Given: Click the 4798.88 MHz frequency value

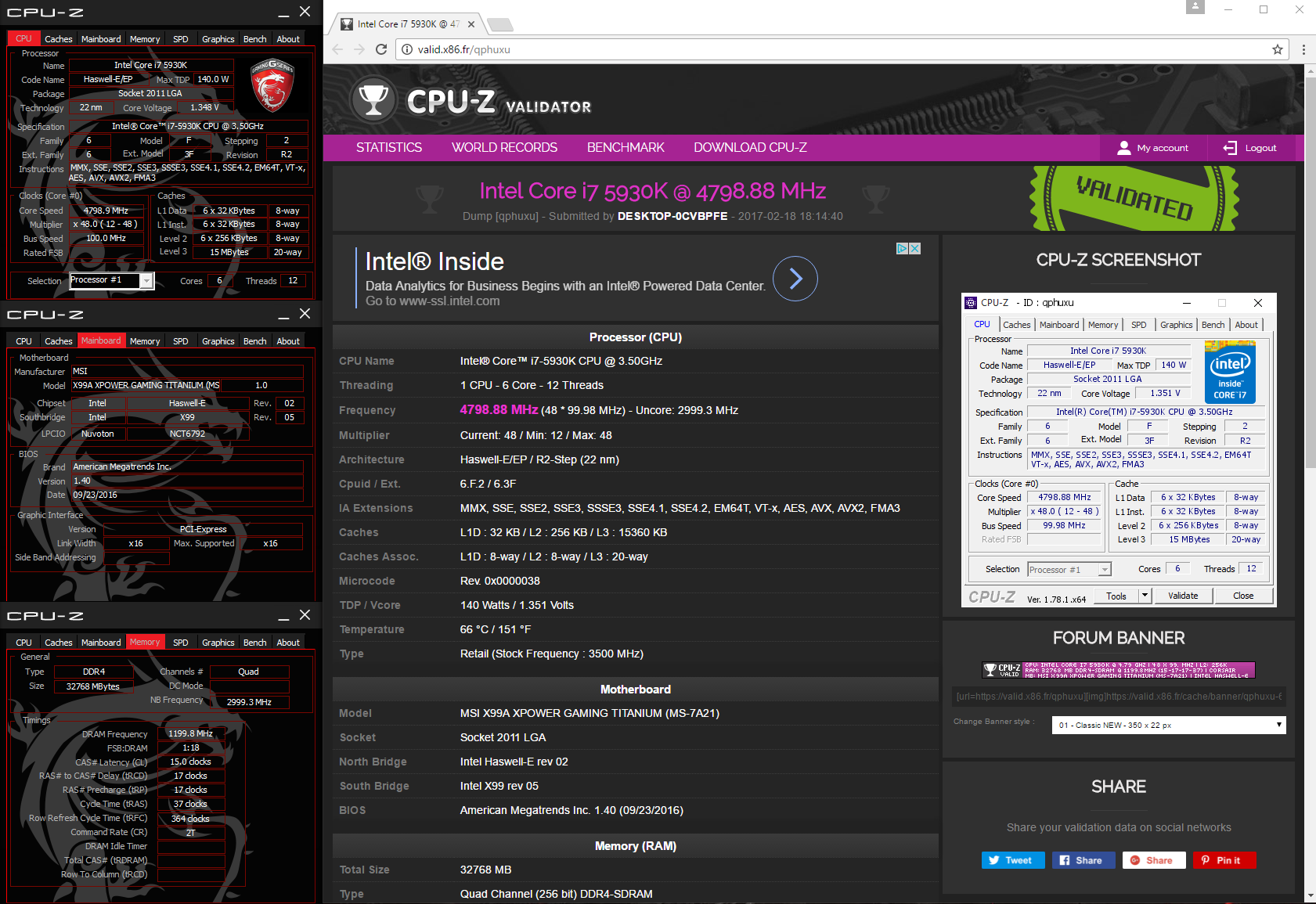Looking at the screenshot, I should (x=499, y=409).
